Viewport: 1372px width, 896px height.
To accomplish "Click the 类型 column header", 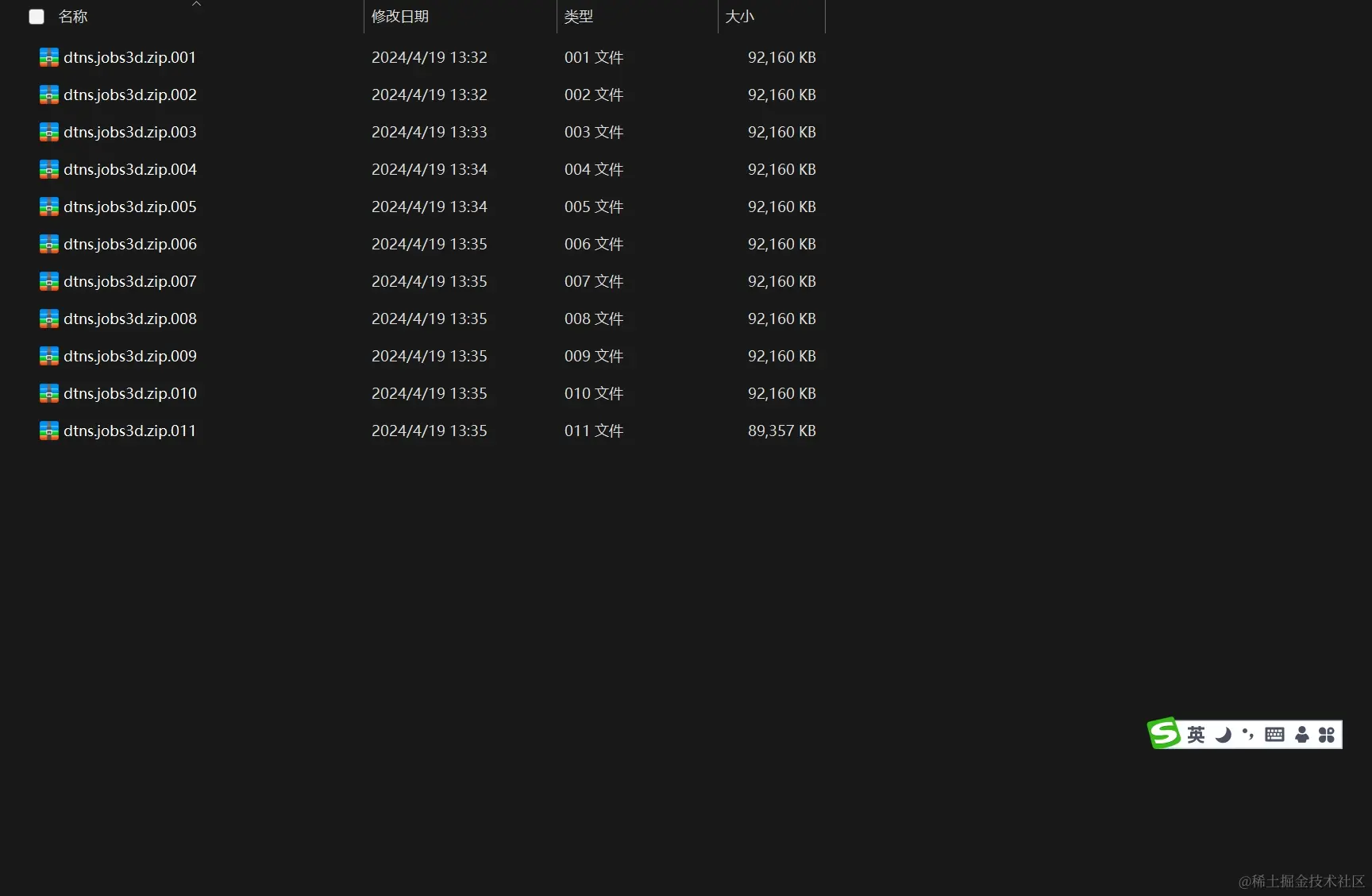I will tap(579, 17).
